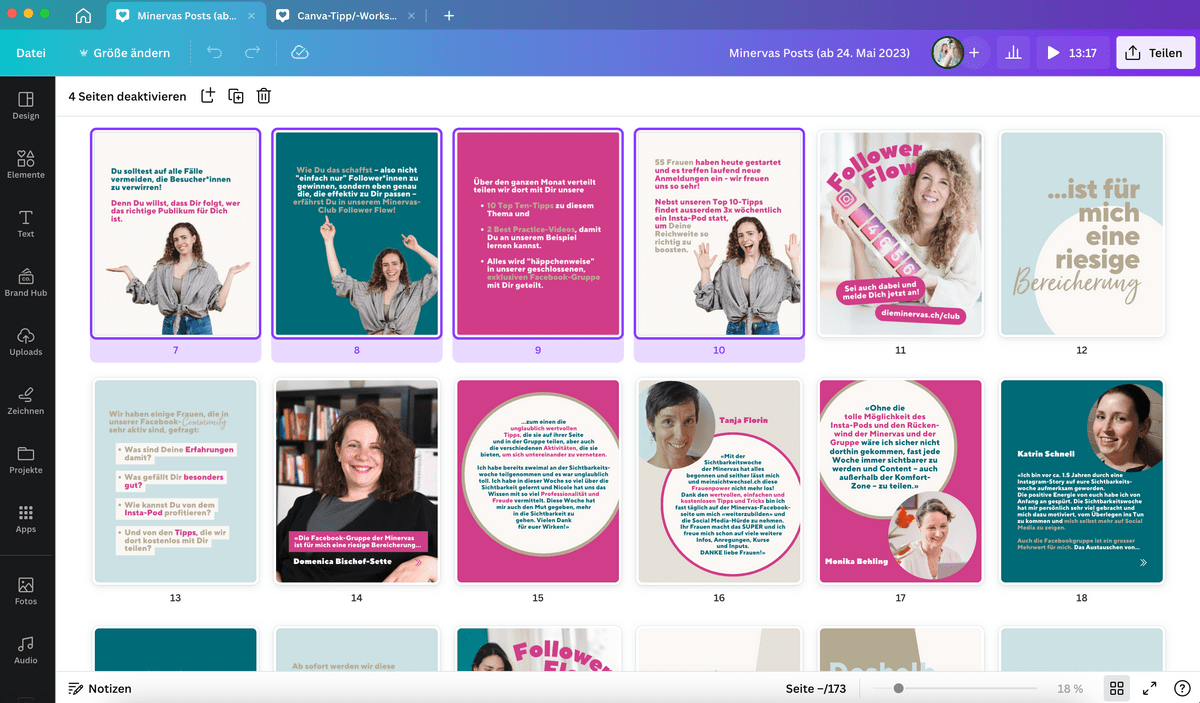Select page 12 riesige Bereicherung thumbnail
The width and height of the screenshot is (1200, 703).
click(1082, 234)
